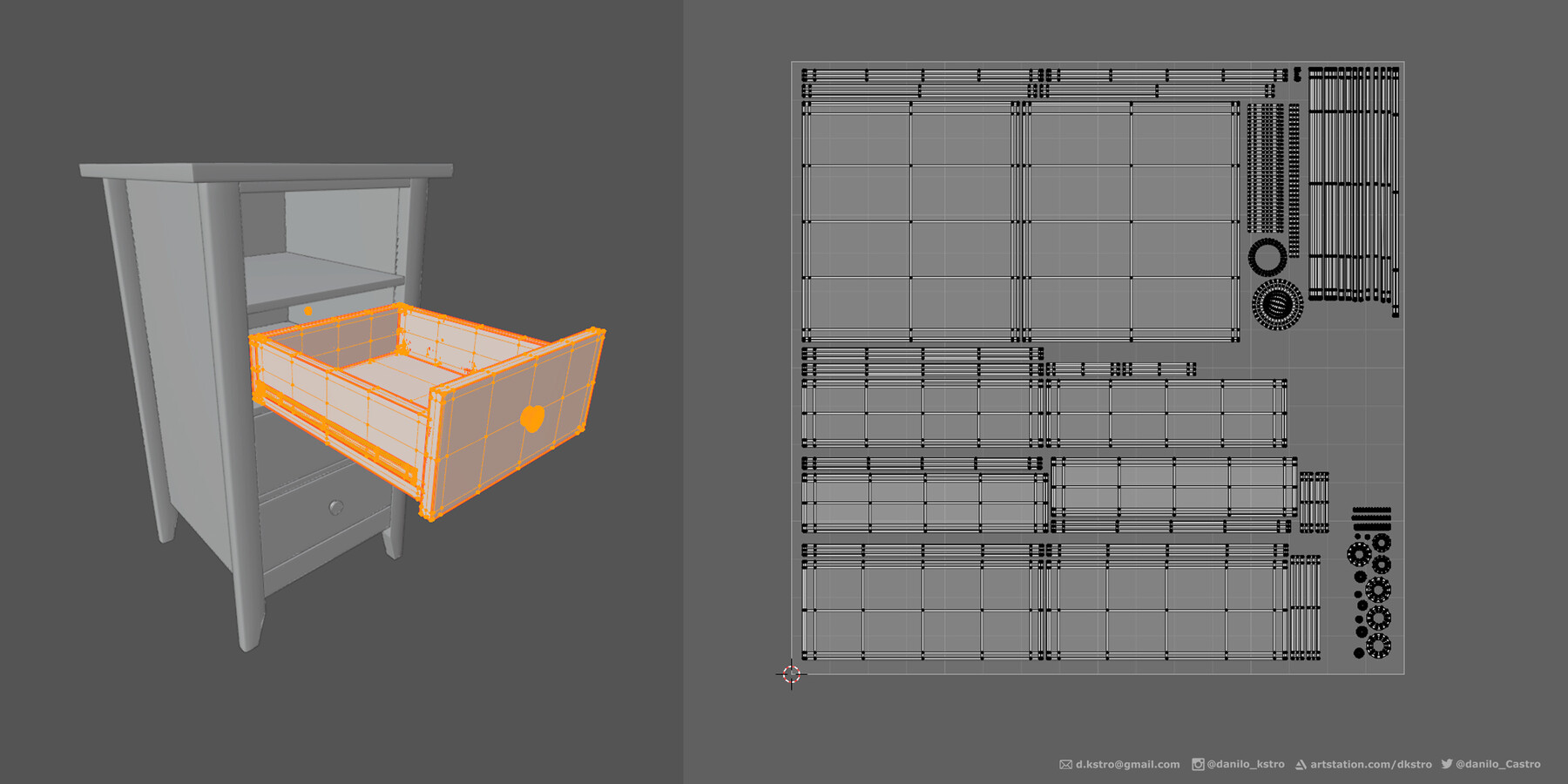Follow the artstation.com/dkstro link
Screen dimensions: 1568x784
tap(1369, 764)
